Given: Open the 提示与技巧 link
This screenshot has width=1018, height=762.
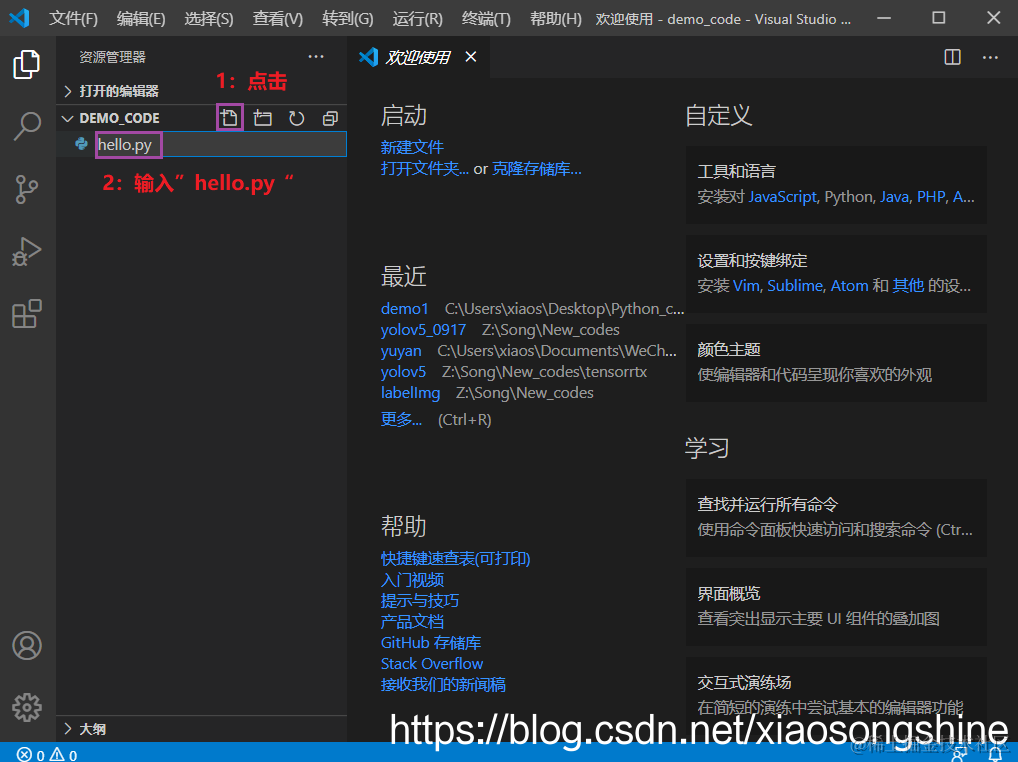Looking at the screenshot, I should [x=420, y=600].
